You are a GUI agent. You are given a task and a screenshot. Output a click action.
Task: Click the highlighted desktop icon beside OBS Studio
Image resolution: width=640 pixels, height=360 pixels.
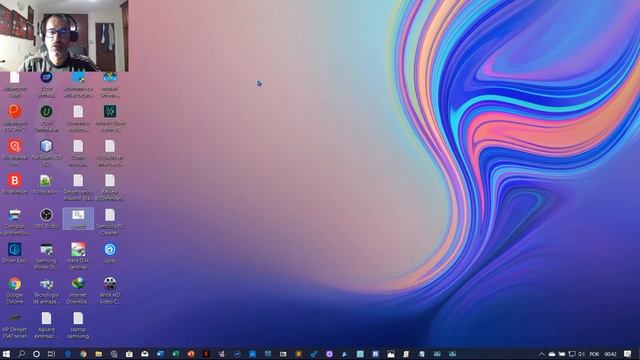click(x=78, y=218)
